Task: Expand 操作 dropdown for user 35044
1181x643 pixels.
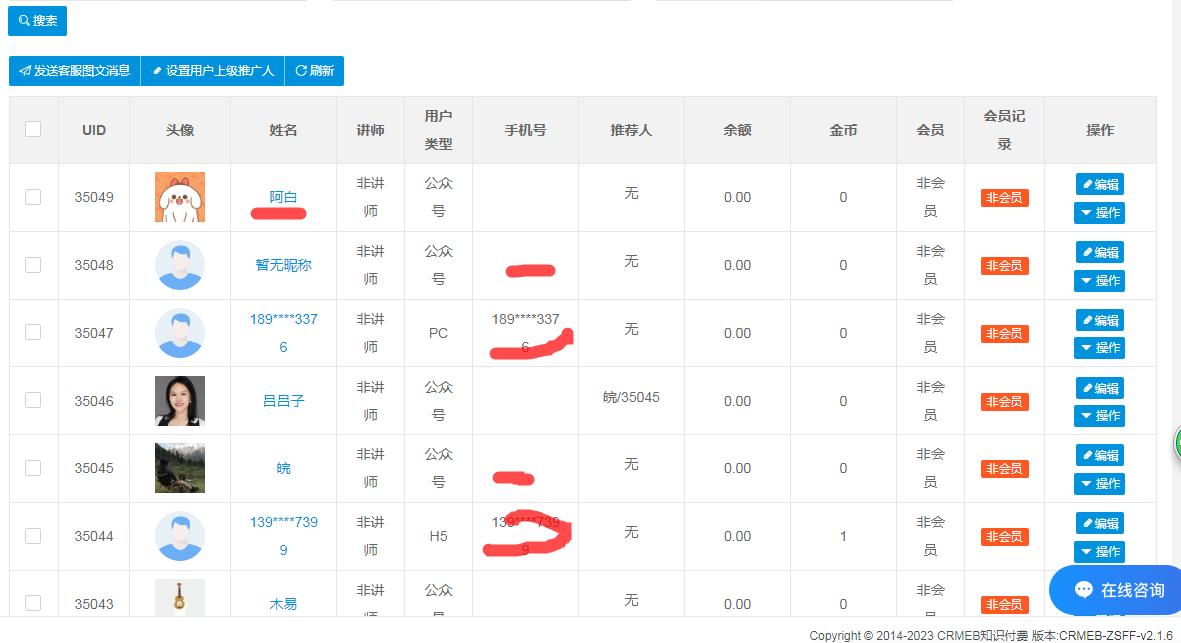Action: (x=1100, y=552)
